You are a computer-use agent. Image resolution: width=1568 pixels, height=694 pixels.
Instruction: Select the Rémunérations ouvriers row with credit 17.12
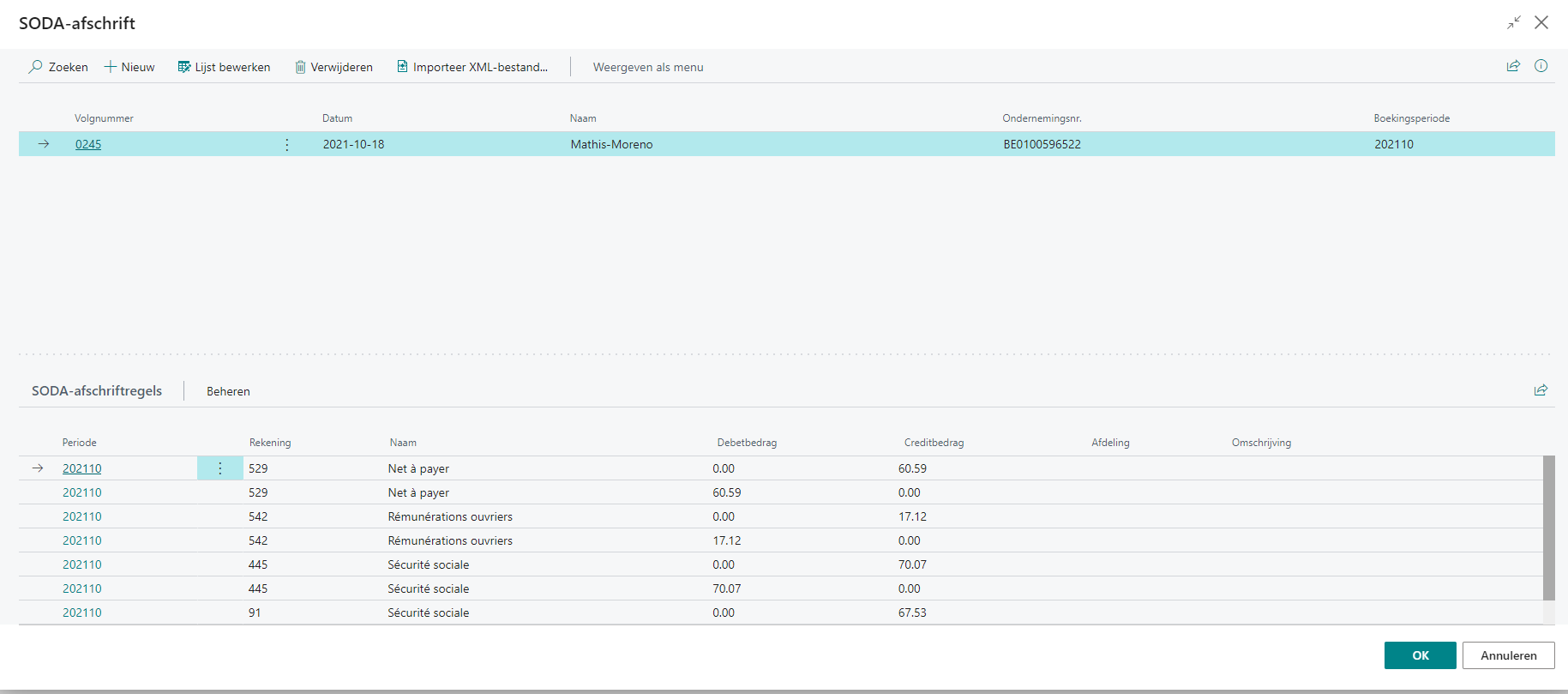450,516
